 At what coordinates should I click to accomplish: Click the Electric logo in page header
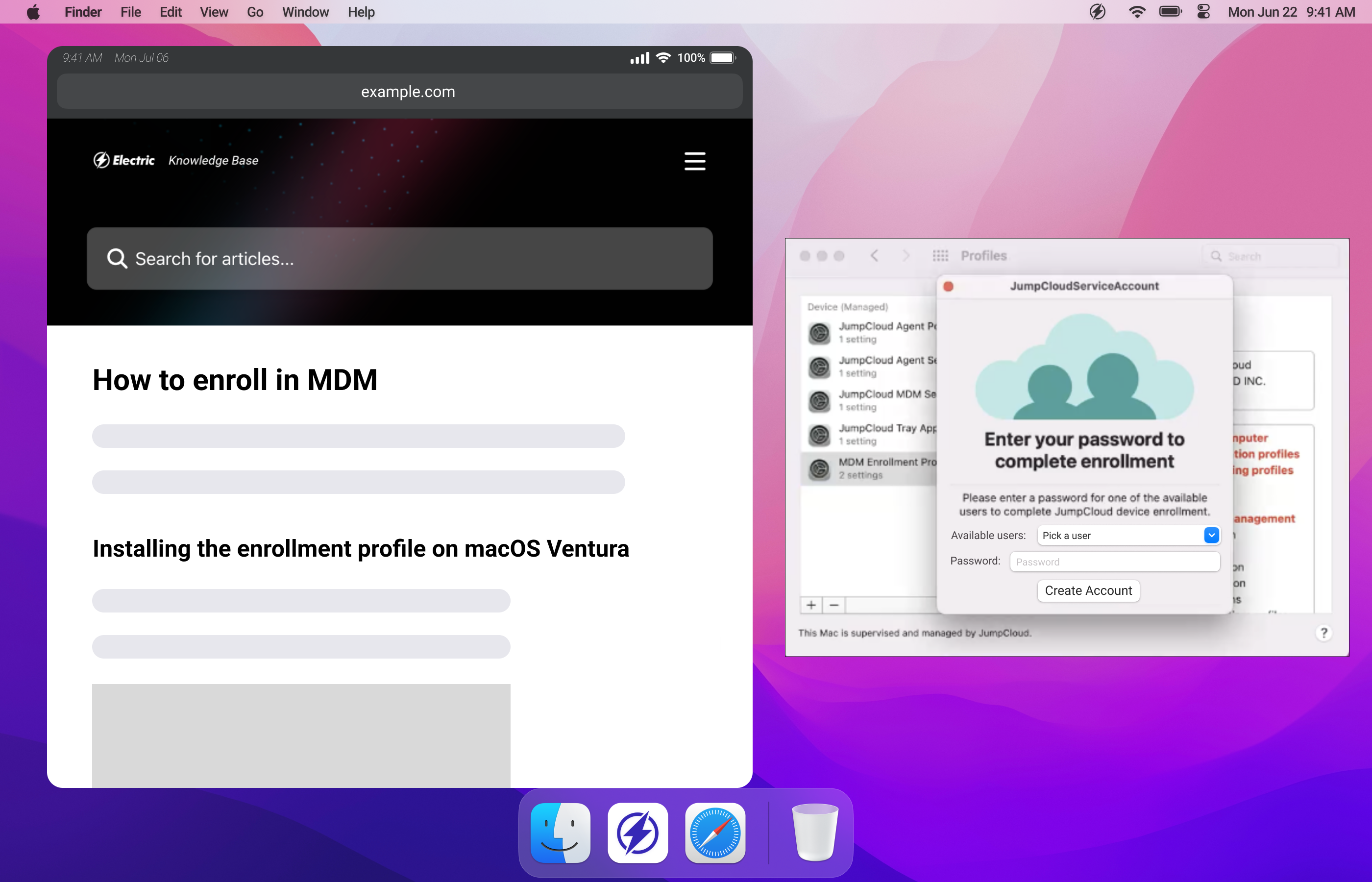123,160
